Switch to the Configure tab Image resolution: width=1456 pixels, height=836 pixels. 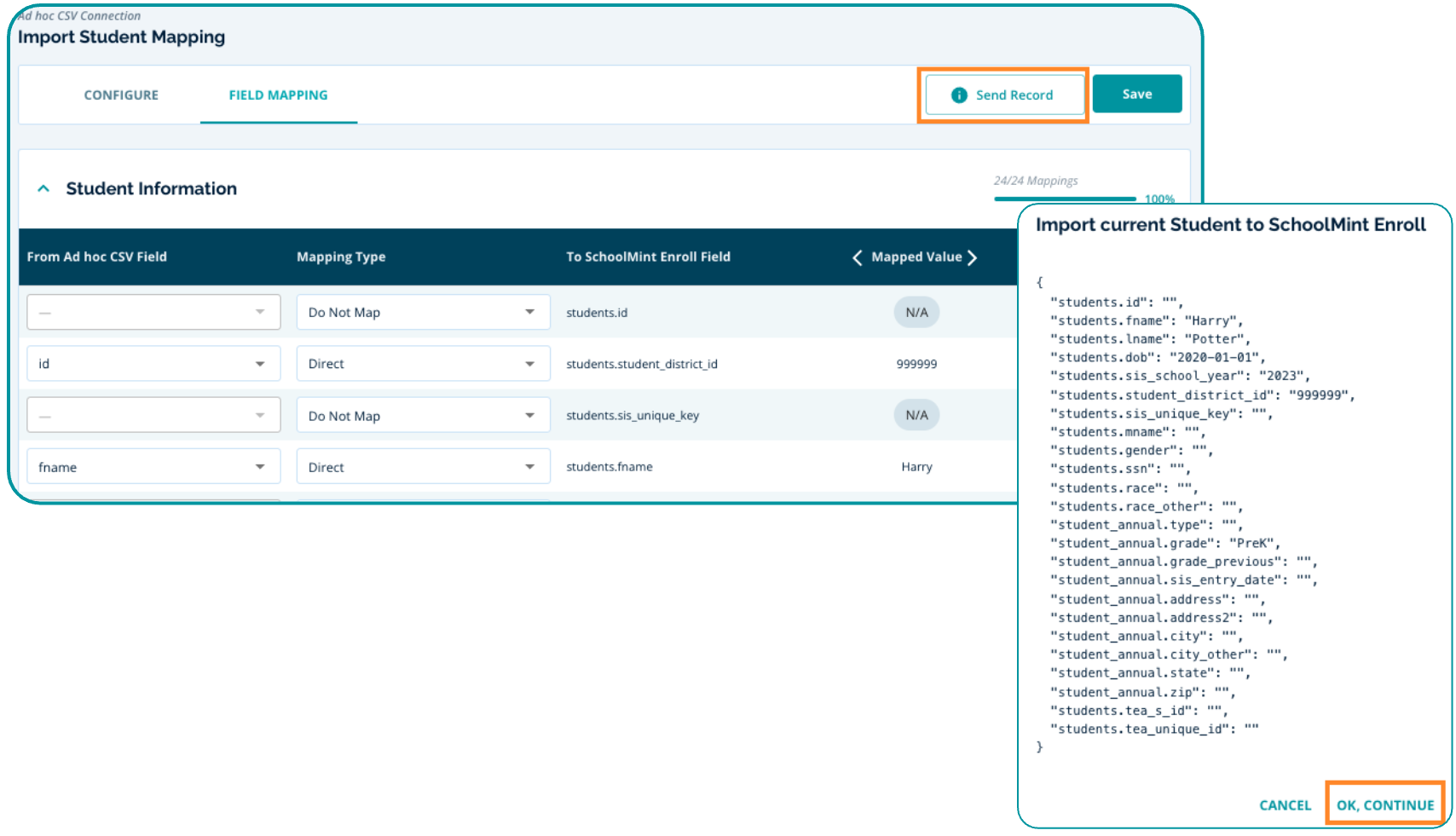(121, 95)
